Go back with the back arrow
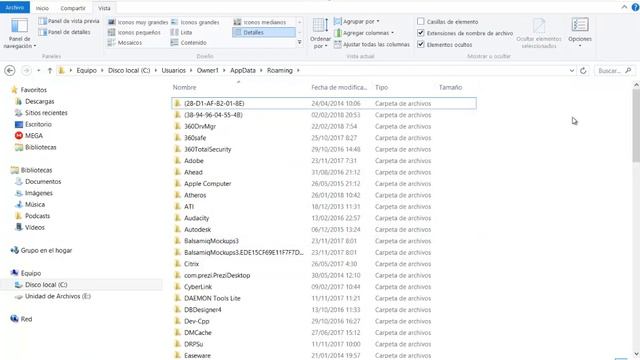 [x=10, y=71]
